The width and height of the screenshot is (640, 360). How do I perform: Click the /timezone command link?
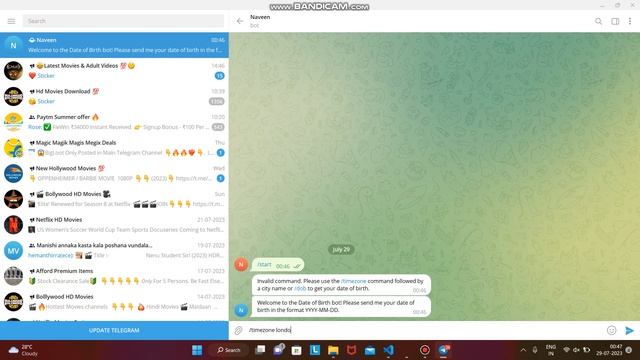[x=353, y=281]
